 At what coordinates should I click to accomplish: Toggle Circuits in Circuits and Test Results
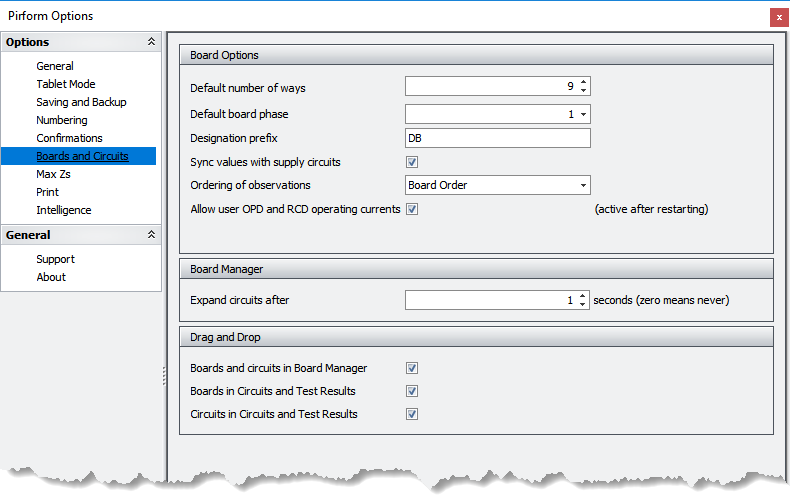click(x=412, y=414)
